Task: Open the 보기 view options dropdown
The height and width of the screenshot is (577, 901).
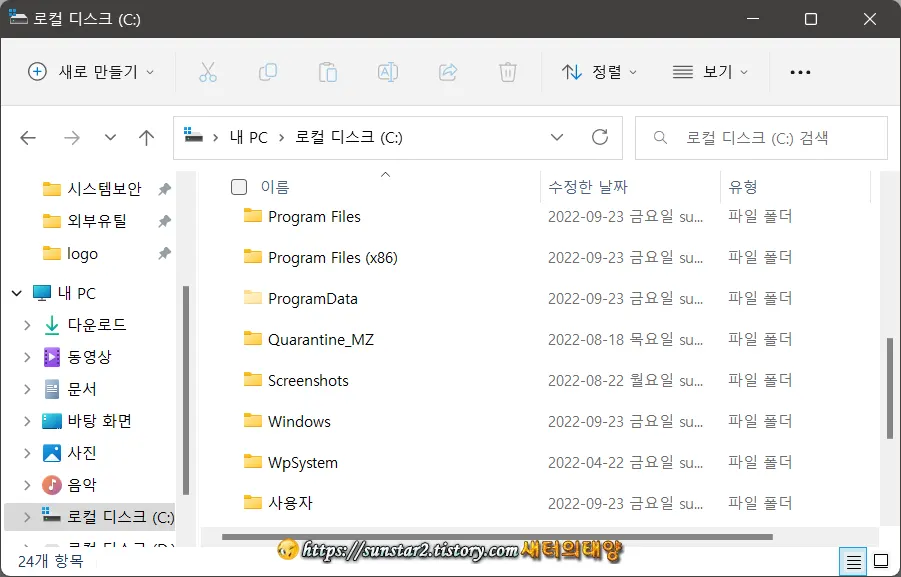Action: [x=711, y=71]
